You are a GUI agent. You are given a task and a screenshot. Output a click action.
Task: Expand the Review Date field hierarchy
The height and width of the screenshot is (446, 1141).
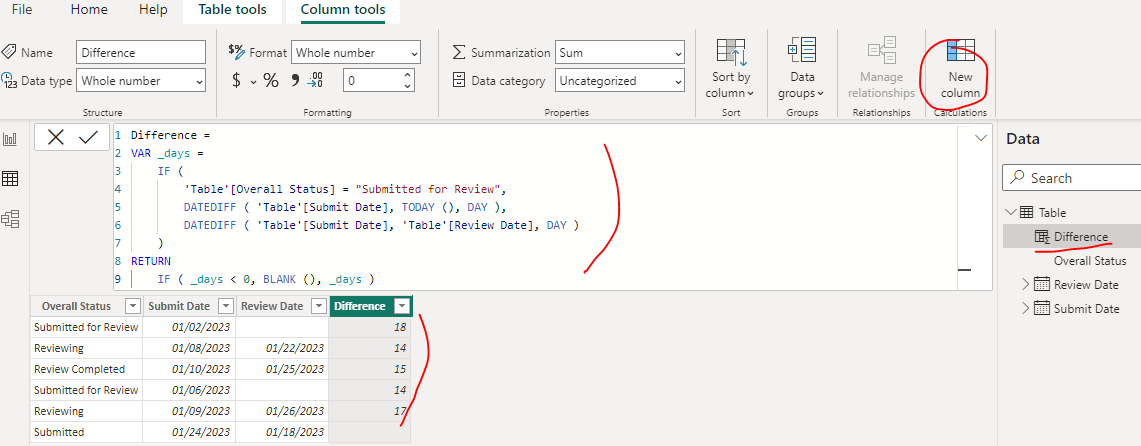point(1026,284)
